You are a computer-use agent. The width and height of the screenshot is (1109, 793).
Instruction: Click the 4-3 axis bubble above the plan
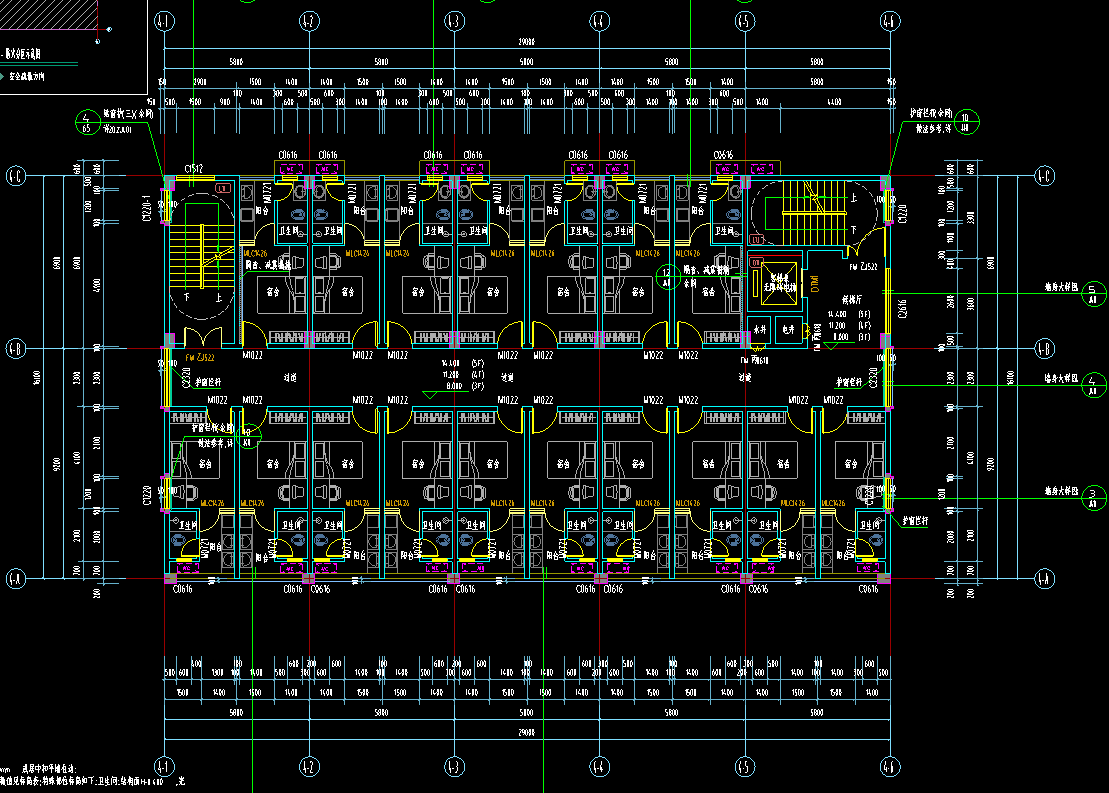(x=454, y=20)
